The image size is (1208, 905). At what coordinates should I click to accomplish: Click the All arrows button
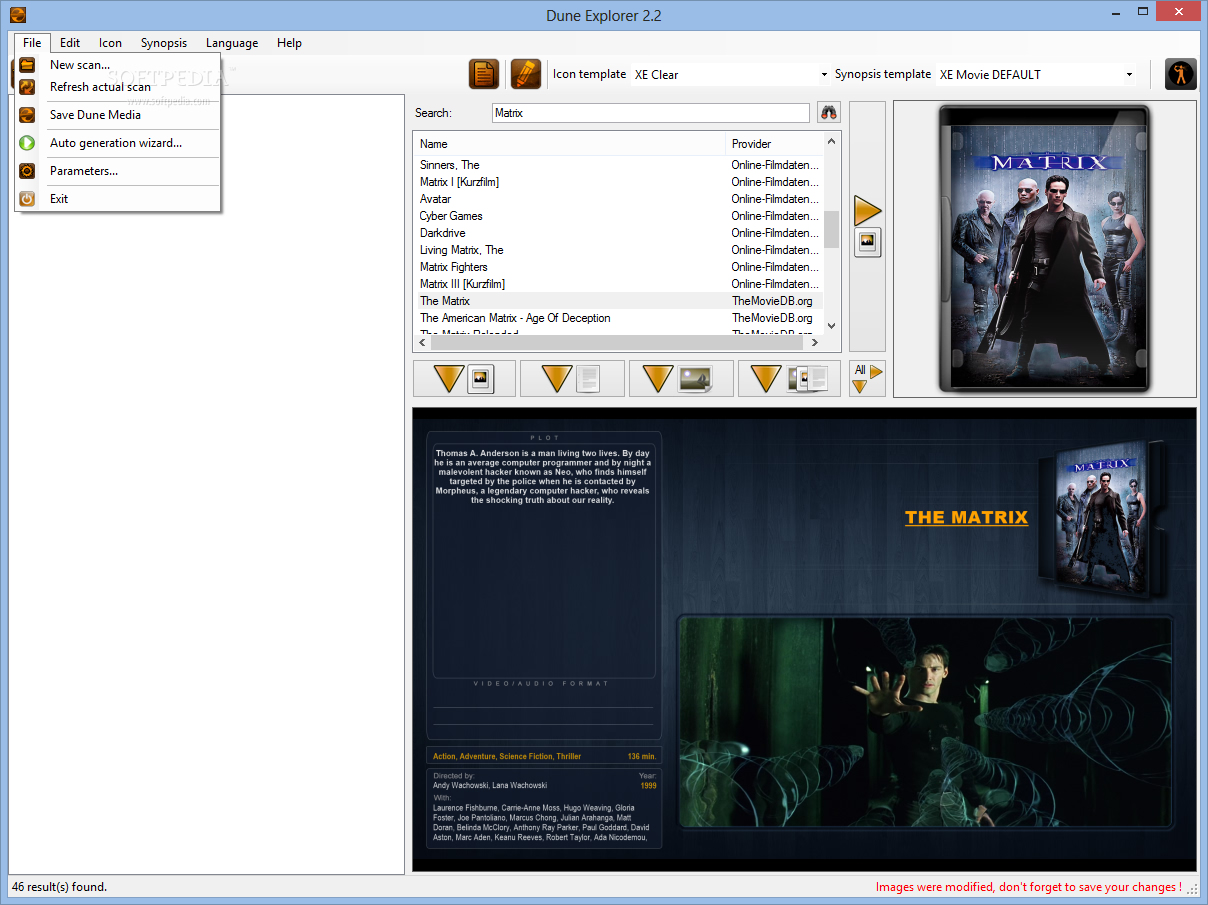(867, 379)
